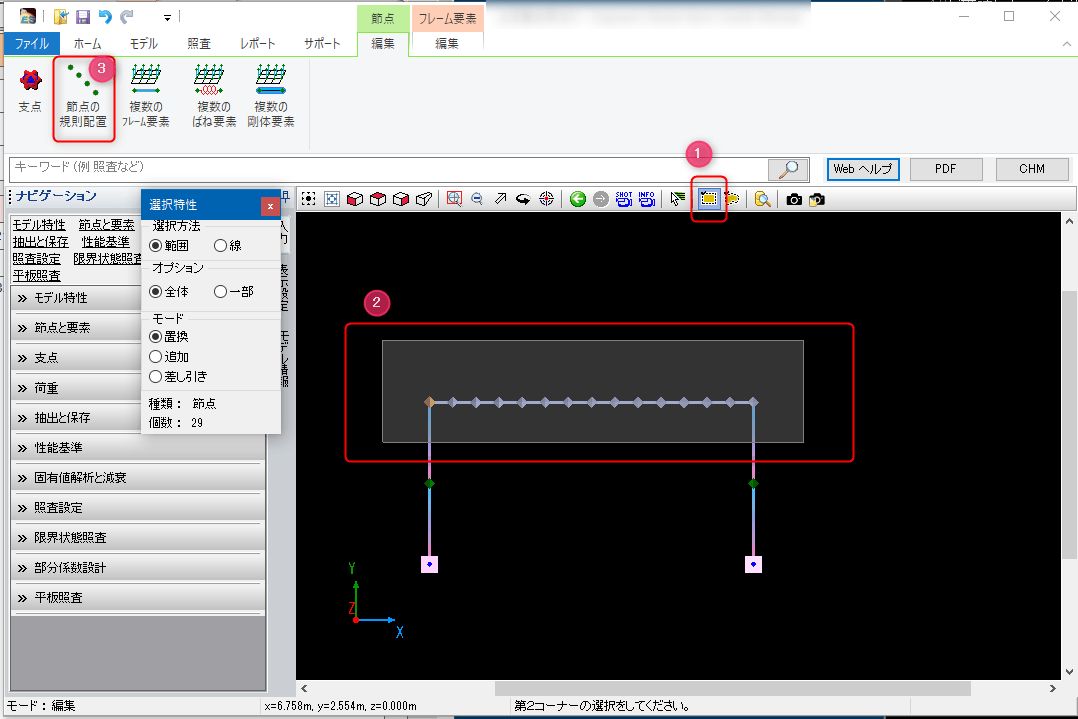Screen dimensions: 1078x719
Task: Click the zoom out magnifier icon
Action: 477,199
